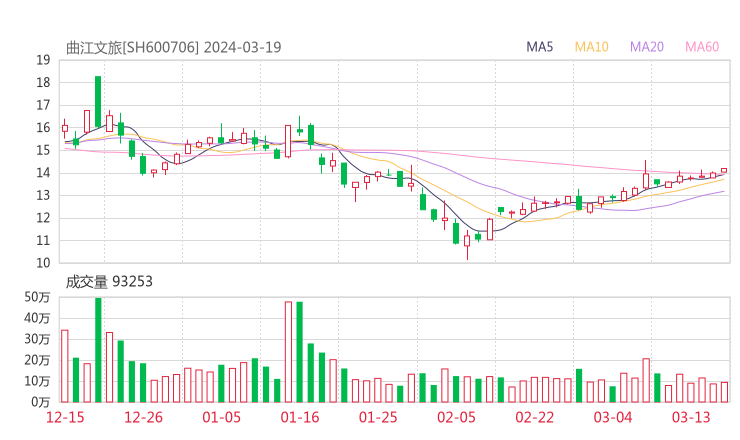The height and width of the screenshot is (440, 740).
Task: Select the tall red outlined volume bar near 01-16
Action: [x=288, y=352]
